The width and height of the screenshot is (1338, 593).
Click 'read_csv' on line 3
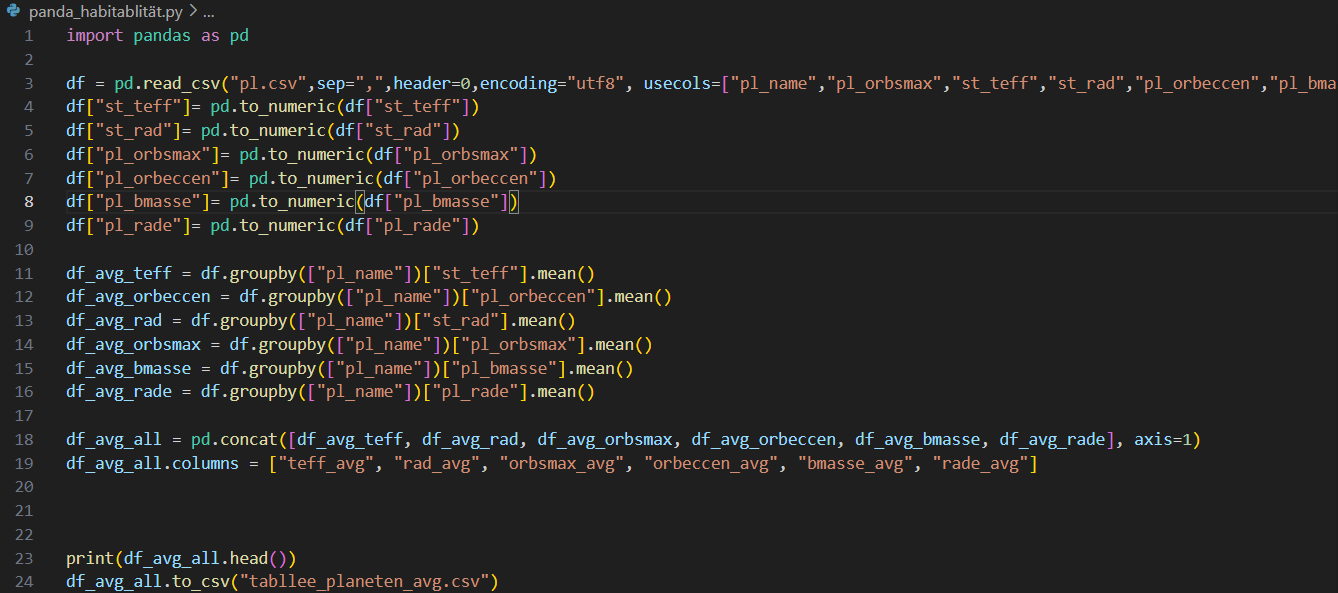coord(182,83)
